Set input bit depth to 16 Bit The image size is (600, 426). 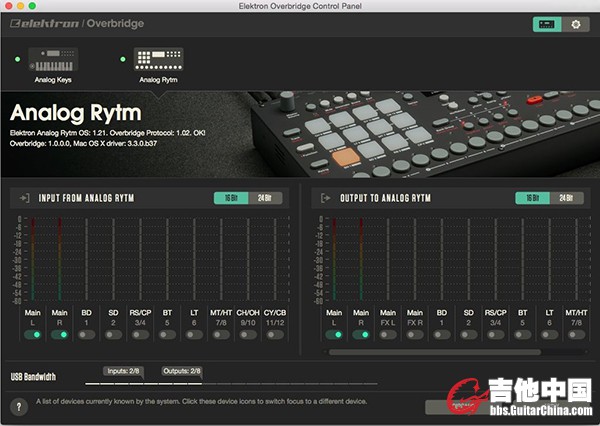231,198
